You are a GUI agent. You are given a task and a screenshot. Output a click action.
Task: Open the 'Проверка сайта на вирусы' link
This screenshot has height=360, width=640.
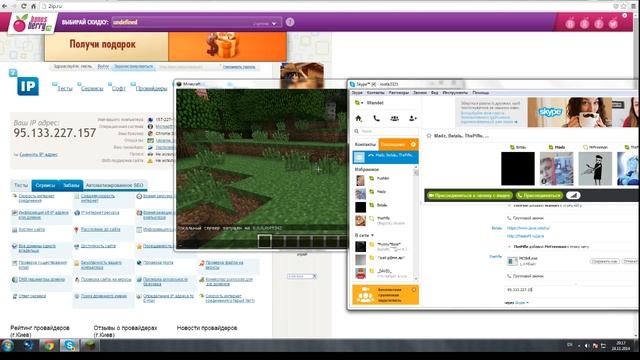106,280
